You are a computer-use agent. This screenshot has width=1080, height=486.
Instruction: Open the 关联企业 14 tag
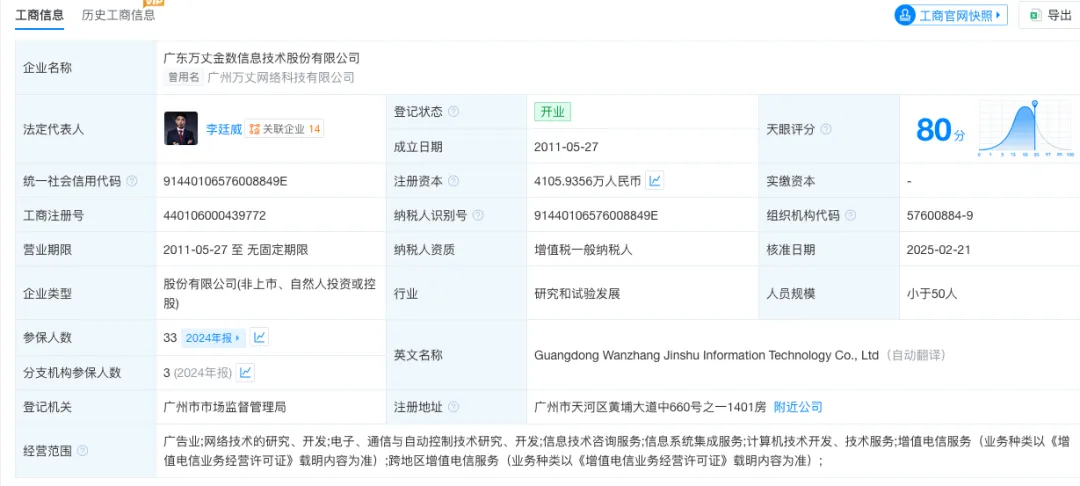pos(286,129)
